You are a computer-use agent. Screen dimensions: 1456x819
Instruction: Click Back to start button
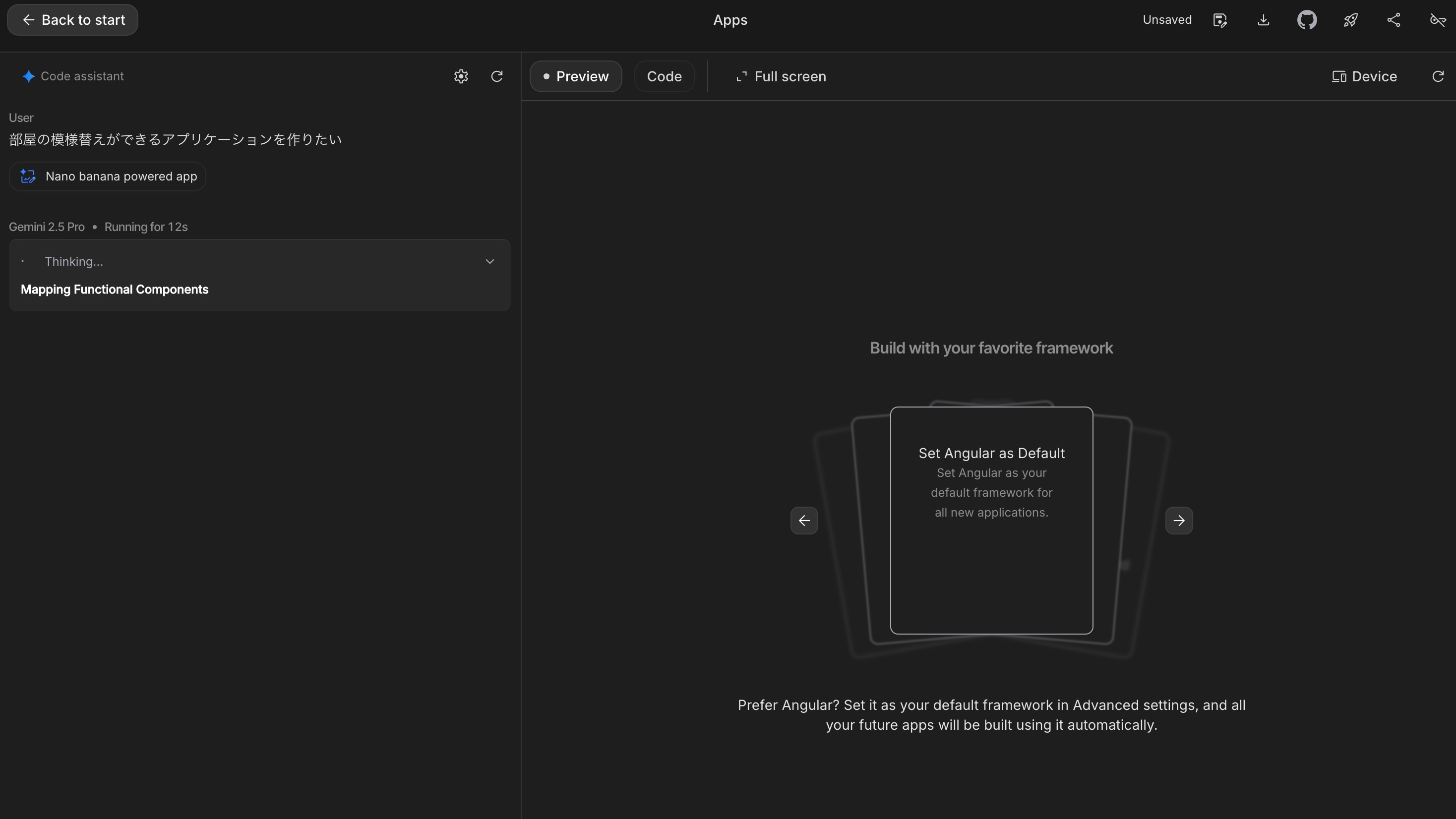72,20
